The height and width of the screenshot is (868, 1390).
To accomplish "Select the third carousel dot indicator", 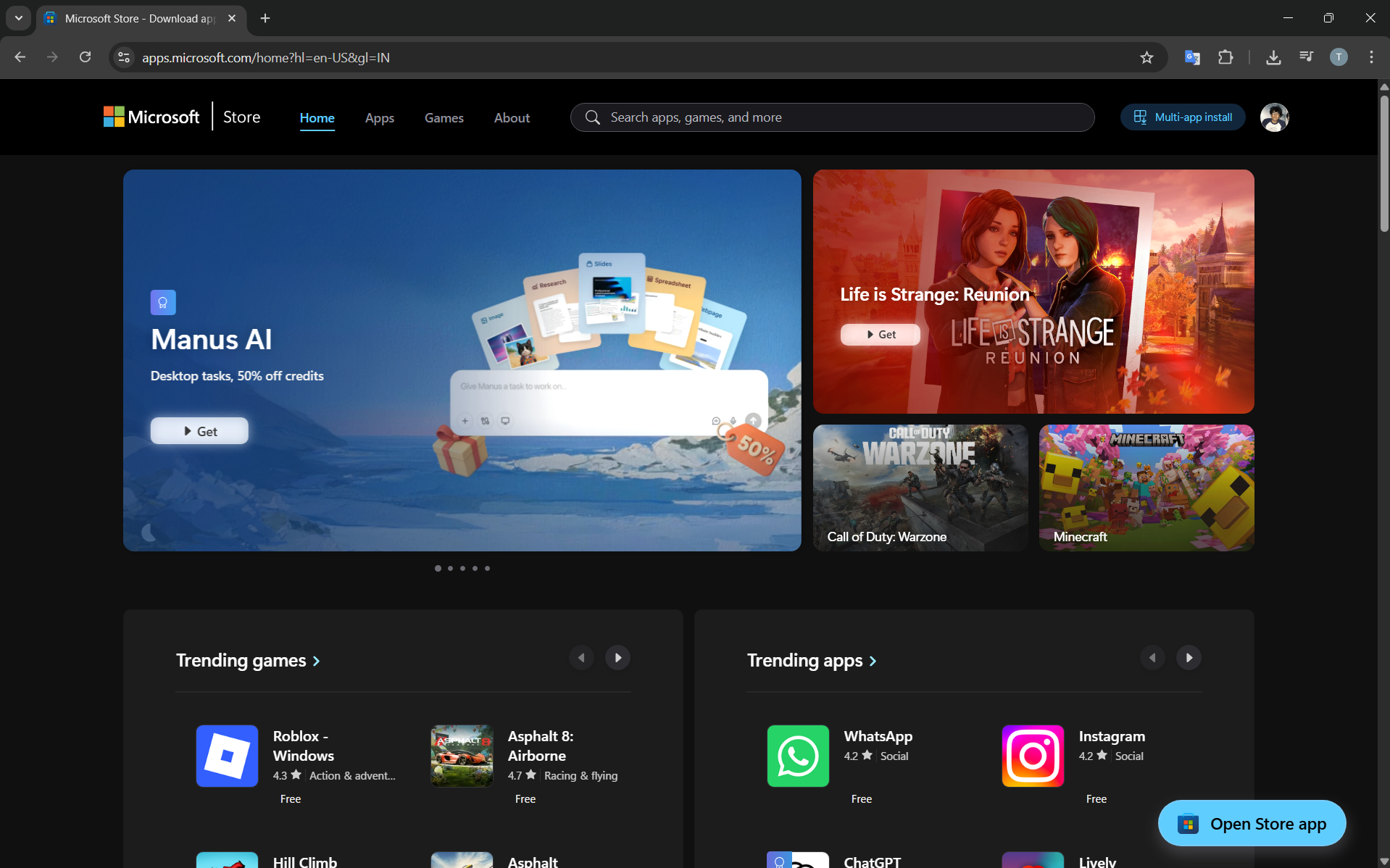I will [x=462, y=568].
